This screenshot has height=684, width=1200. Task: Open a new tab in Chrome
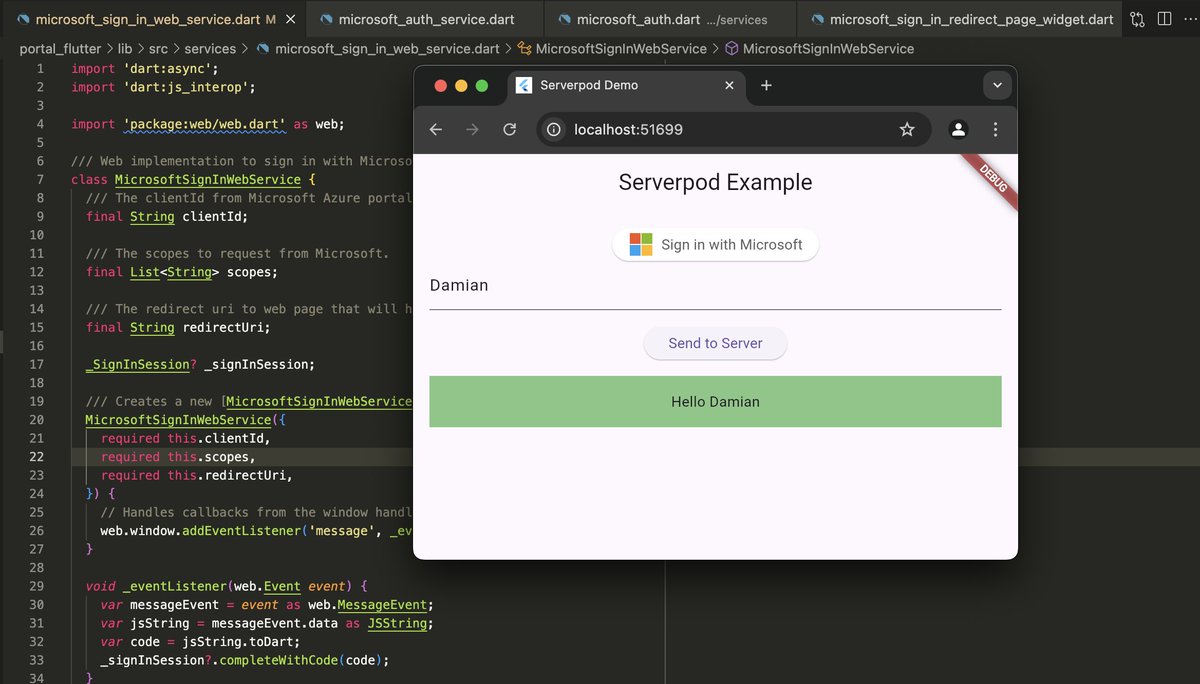[x=766, y=85]
